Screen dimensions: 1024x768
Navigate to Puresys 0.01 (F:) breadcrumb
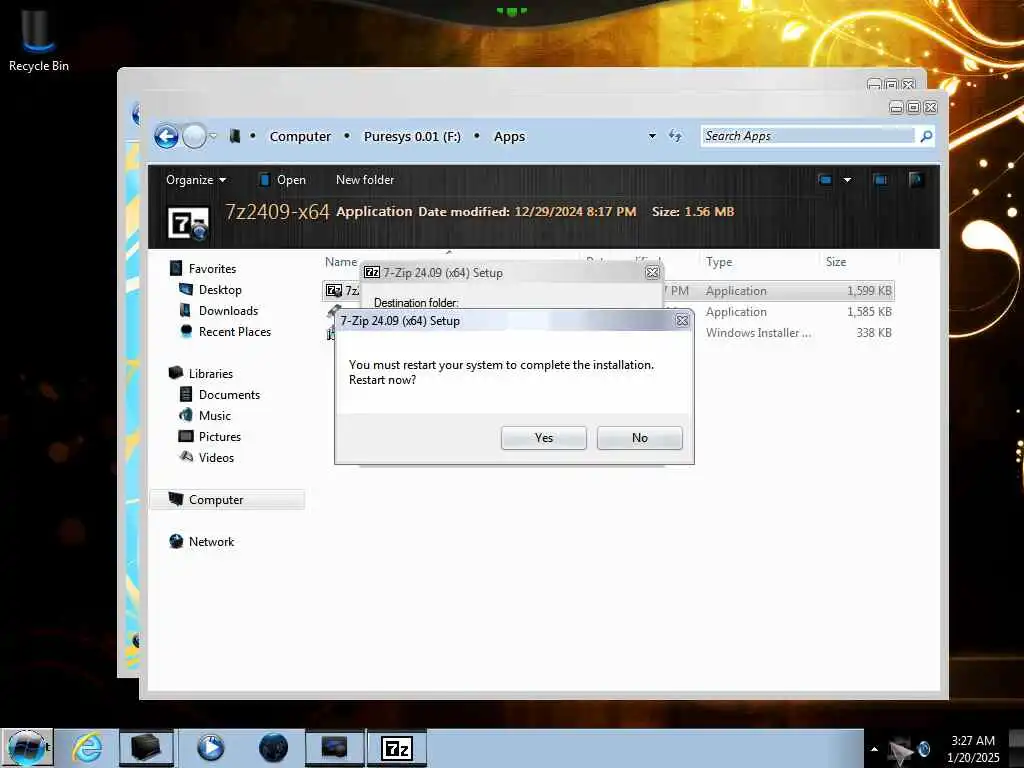pyautogui.click(x=412, y=136)
